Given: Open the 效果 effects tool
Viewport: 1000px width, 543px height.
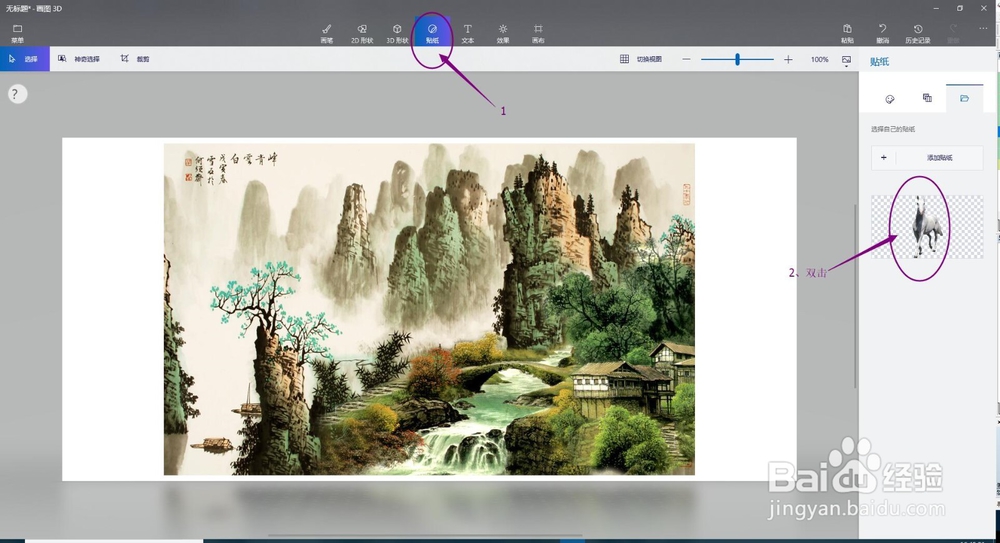Looking at the screenshot, I should tap(503, 33).
